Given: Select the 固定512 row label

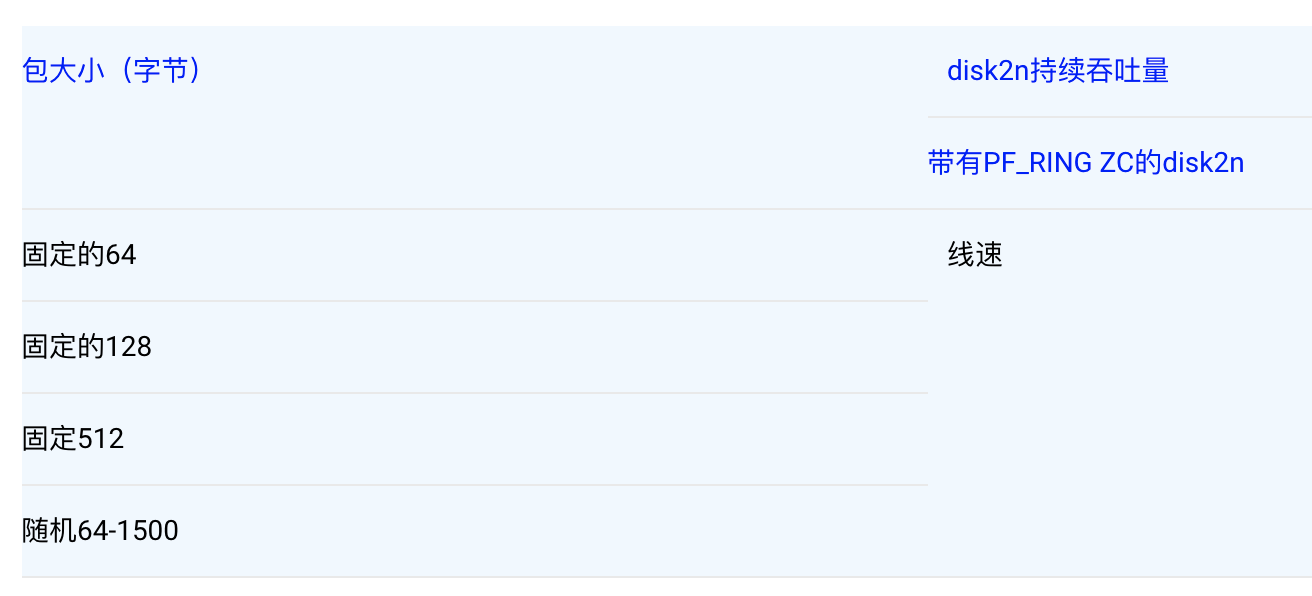Looking at the screenshot, I should [73, 439].
